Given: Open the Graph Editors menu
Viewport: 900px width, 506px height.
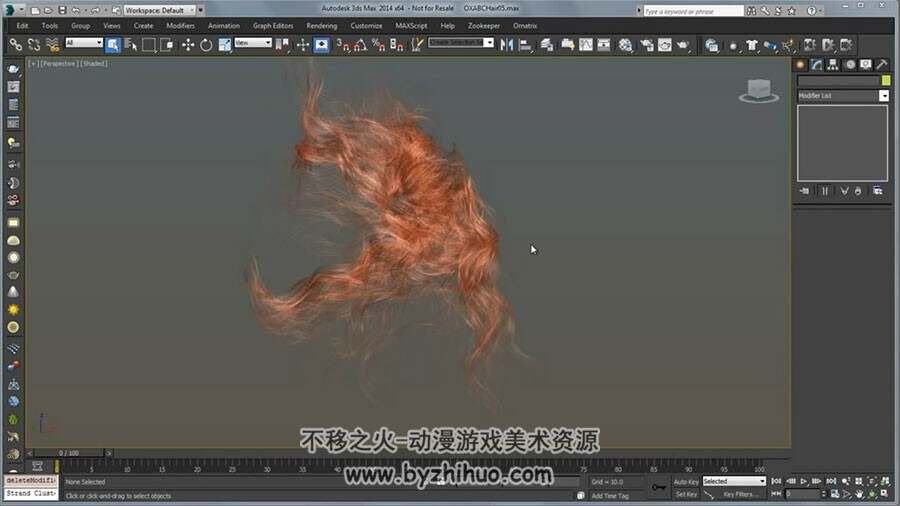Looking at the screenshot, I should pos(273,26).
